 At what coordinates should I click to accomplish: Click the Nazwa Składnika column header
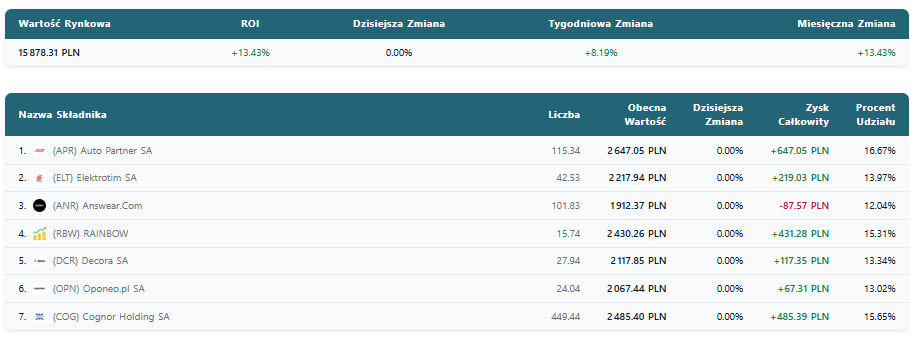(63, 114)
